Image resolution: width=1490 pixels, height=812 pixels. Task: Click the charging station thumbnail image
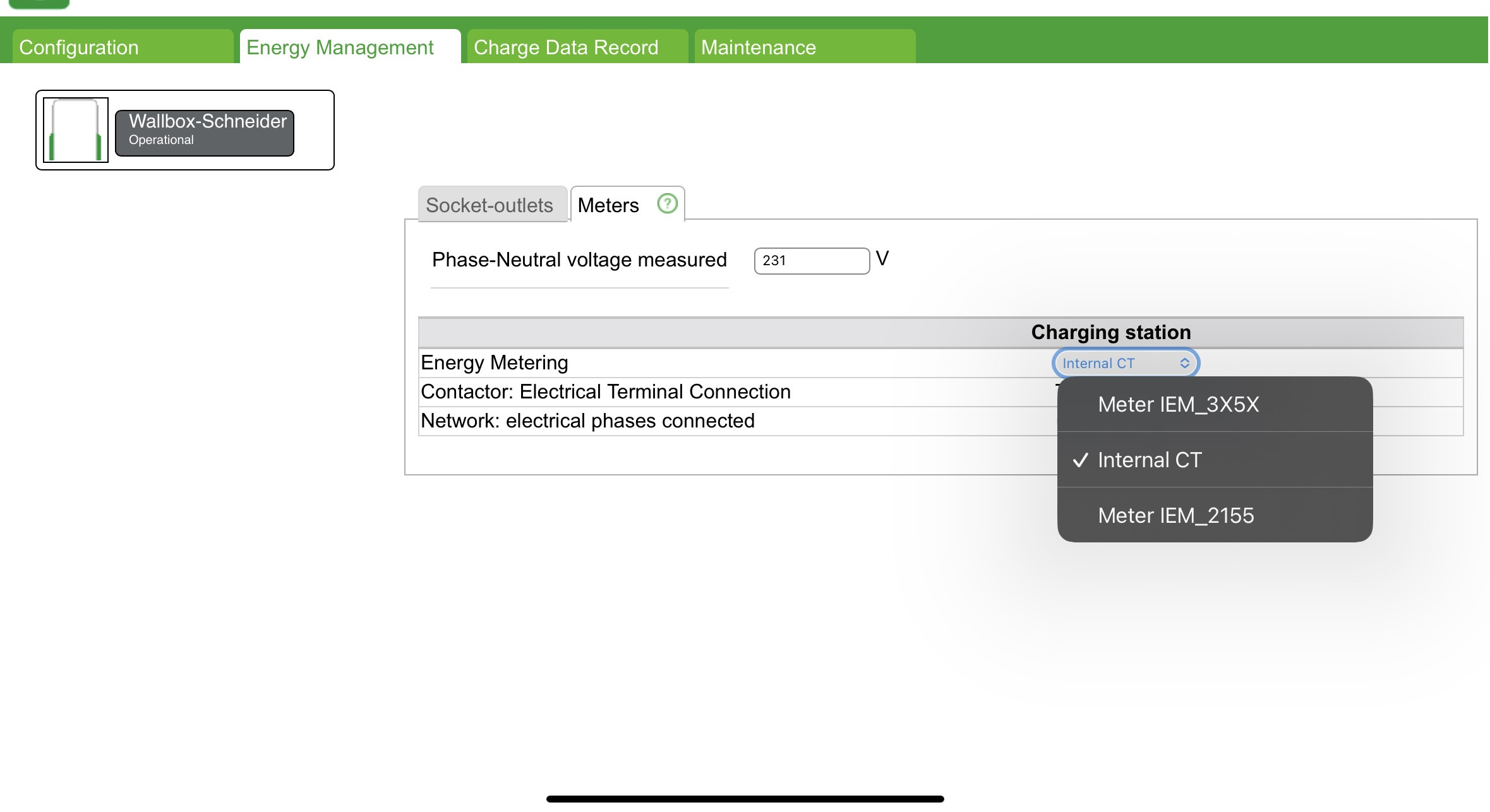tap(76, 130)
